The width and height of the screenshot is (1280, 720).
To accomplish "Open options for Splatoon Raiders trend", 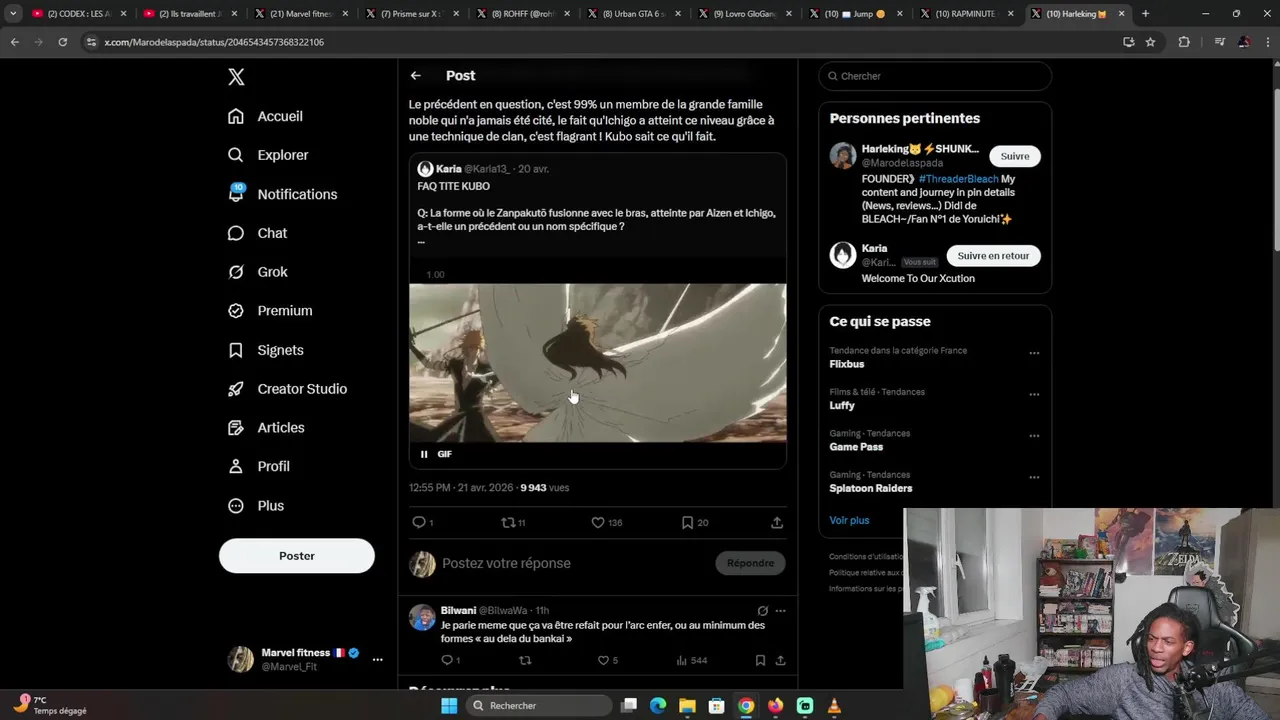I will [x=1034, y=477].
